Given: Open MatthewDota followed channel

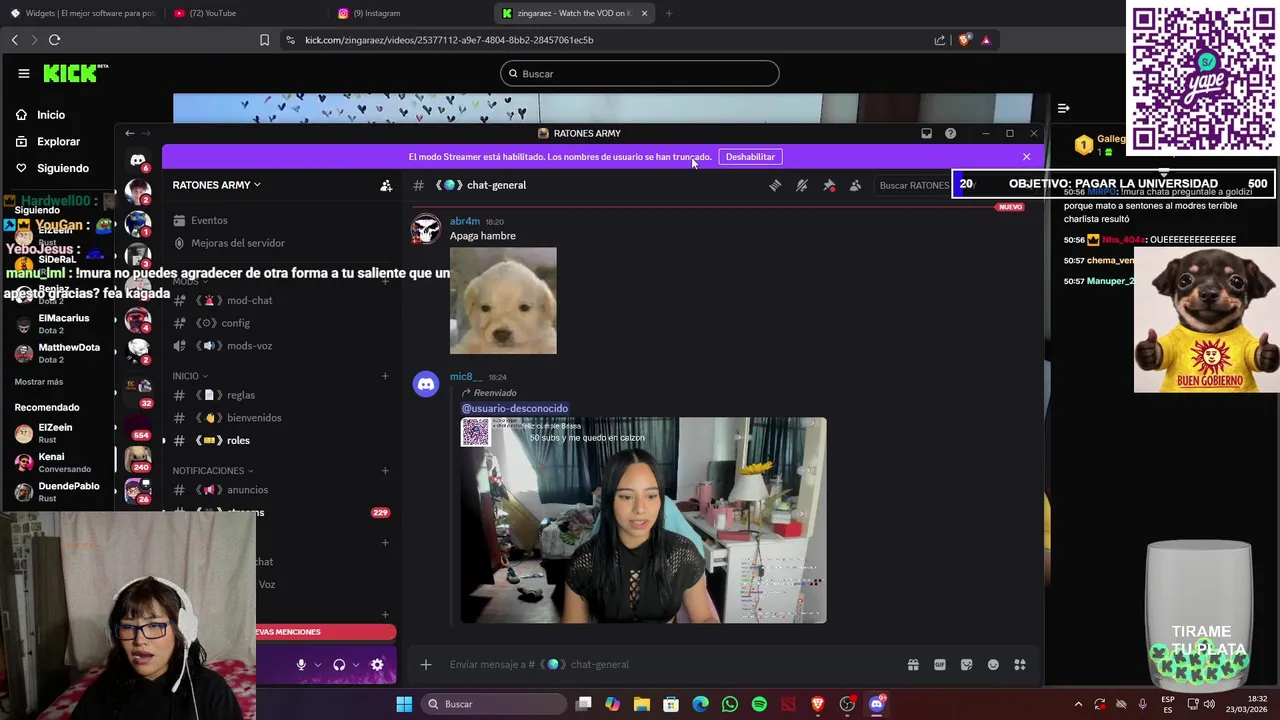Looking at the screenshot, I should coord(58,353).
